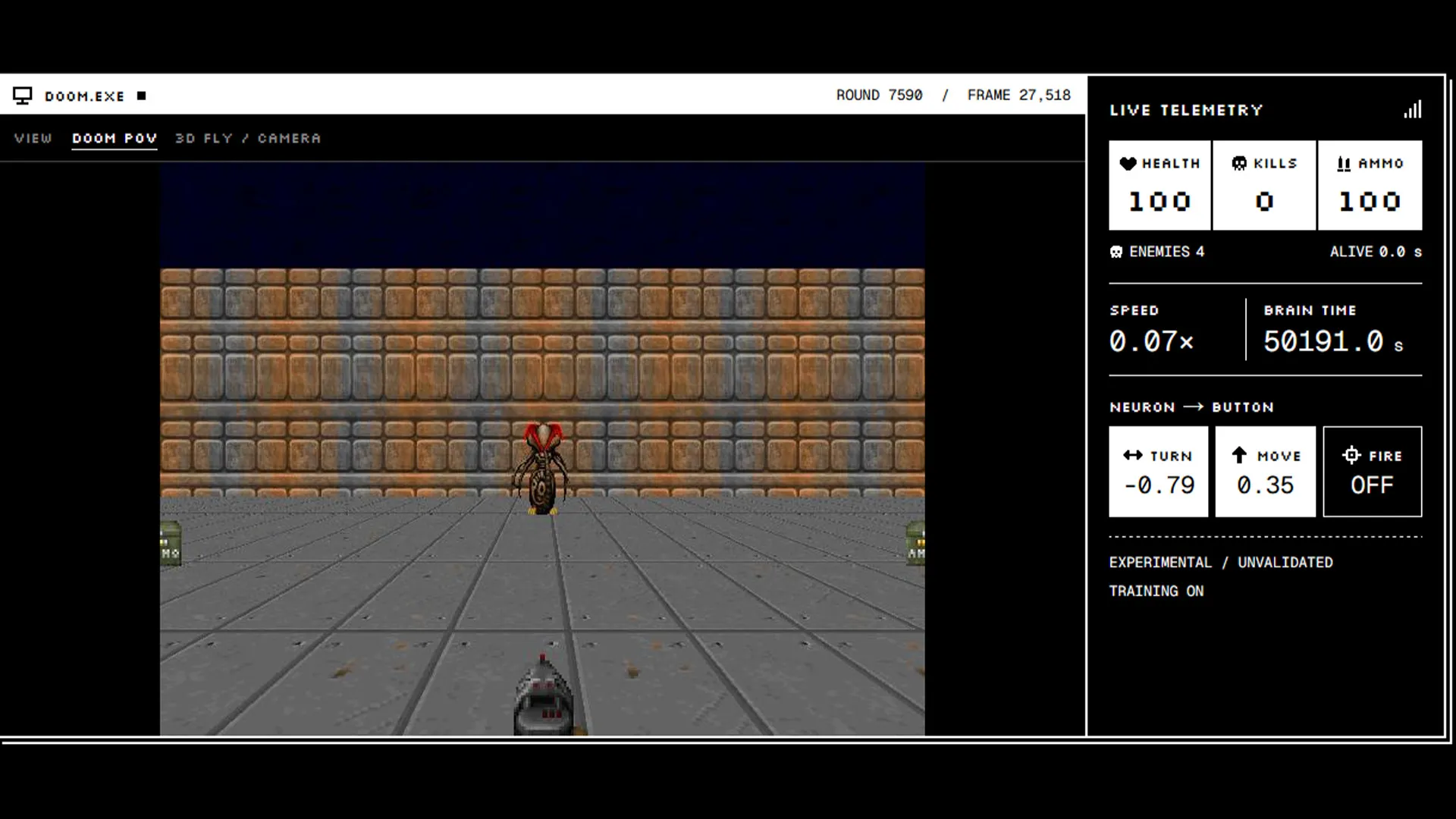Select the MOVE 0.35 box
Image resolution: width=1456 pixels, height=819 pixels.
(x=1266, y=472)
